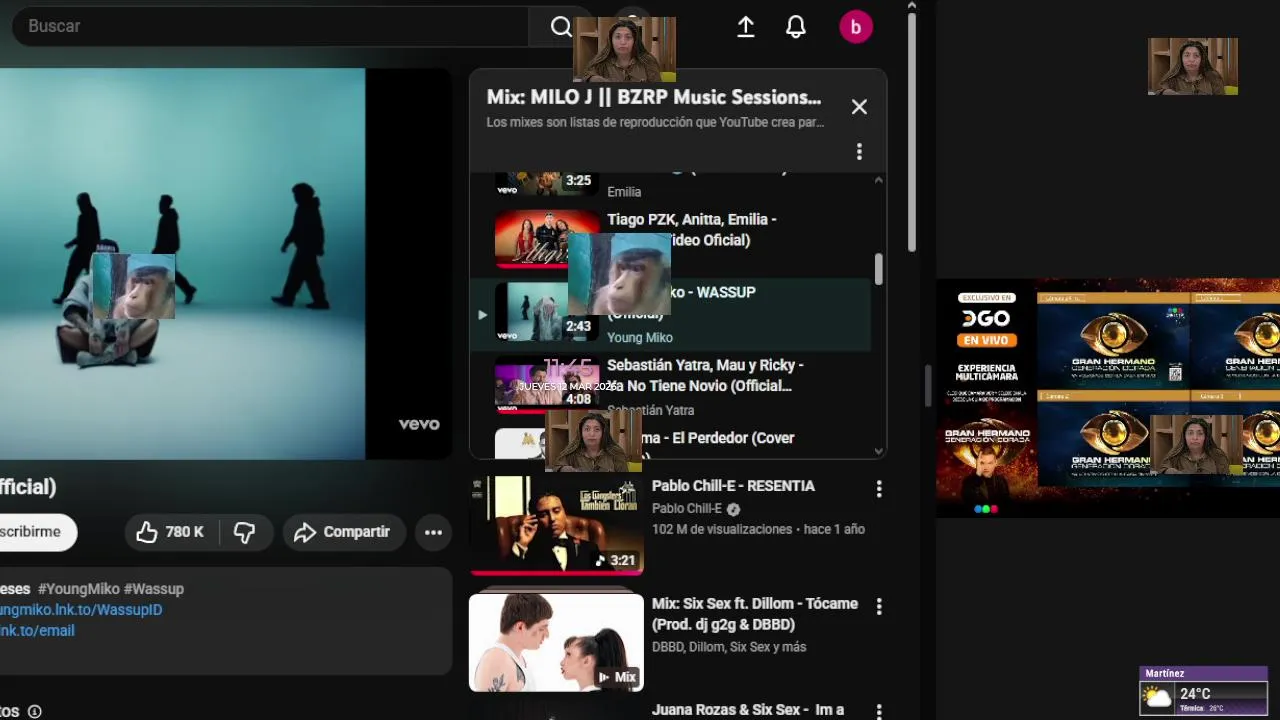
Task: Click the Buscar search field
Action: point(270,26)
